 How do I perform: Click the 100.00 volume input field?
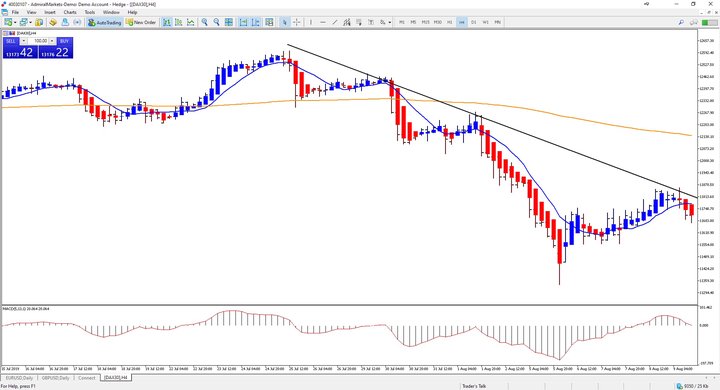(39, 41)
